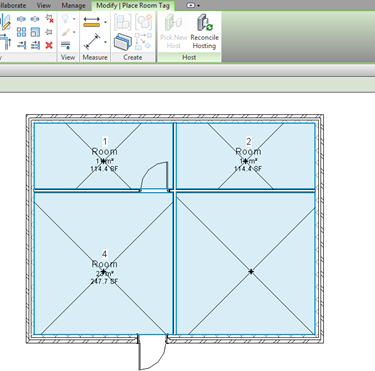The image size is (375, 371).
Task: Click the Pick New Host button
Action: [x=173, y=32]
